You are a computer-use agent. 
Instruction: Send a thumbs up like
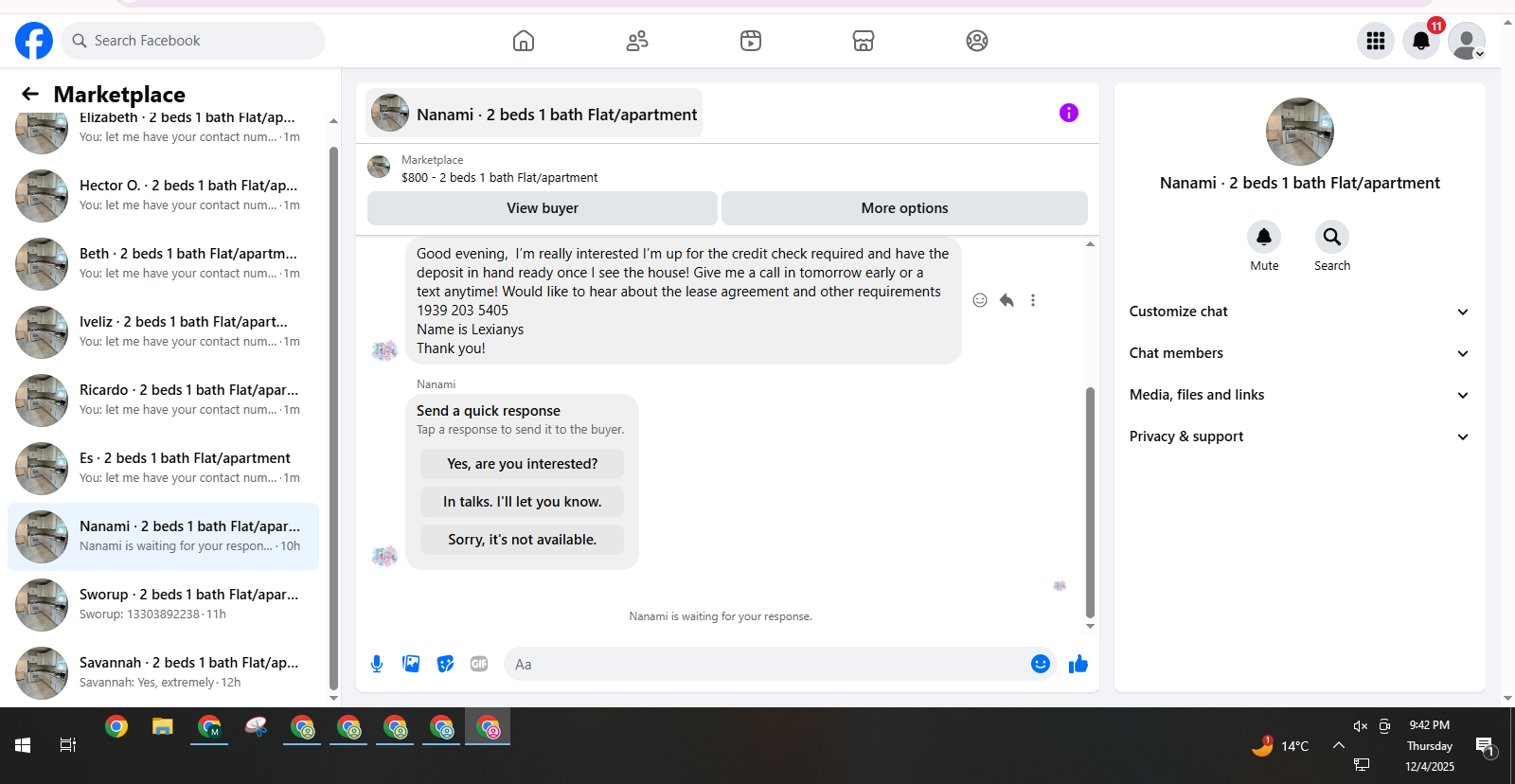(1078, 664)
